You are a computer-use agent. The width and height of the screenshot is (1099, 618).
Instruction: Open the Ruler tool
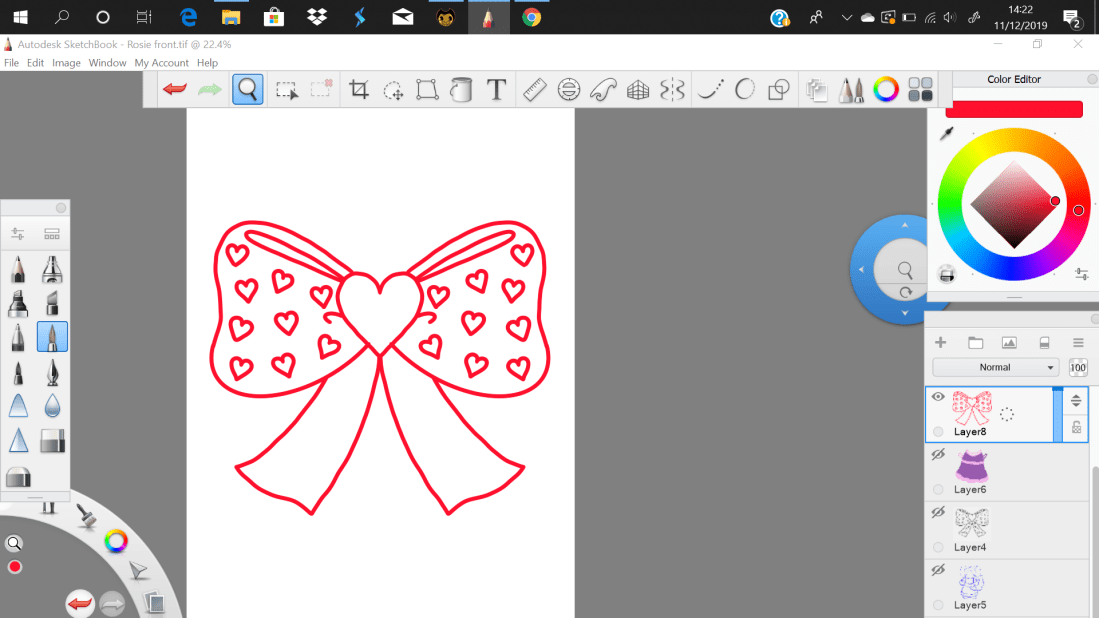(x=534, y=90)
